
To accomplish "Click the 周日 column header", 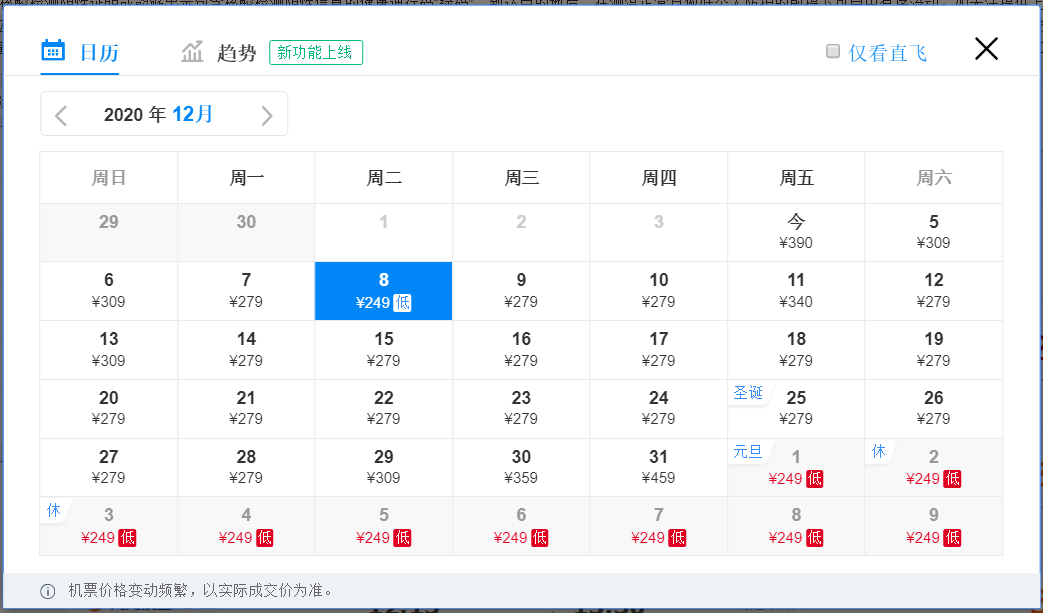I will (108, 178).
